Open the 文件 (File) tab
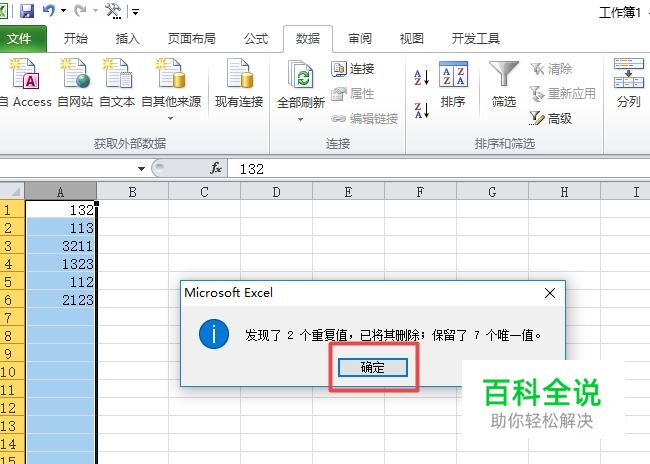The image size is (650, 464). [x=19, y=39]
